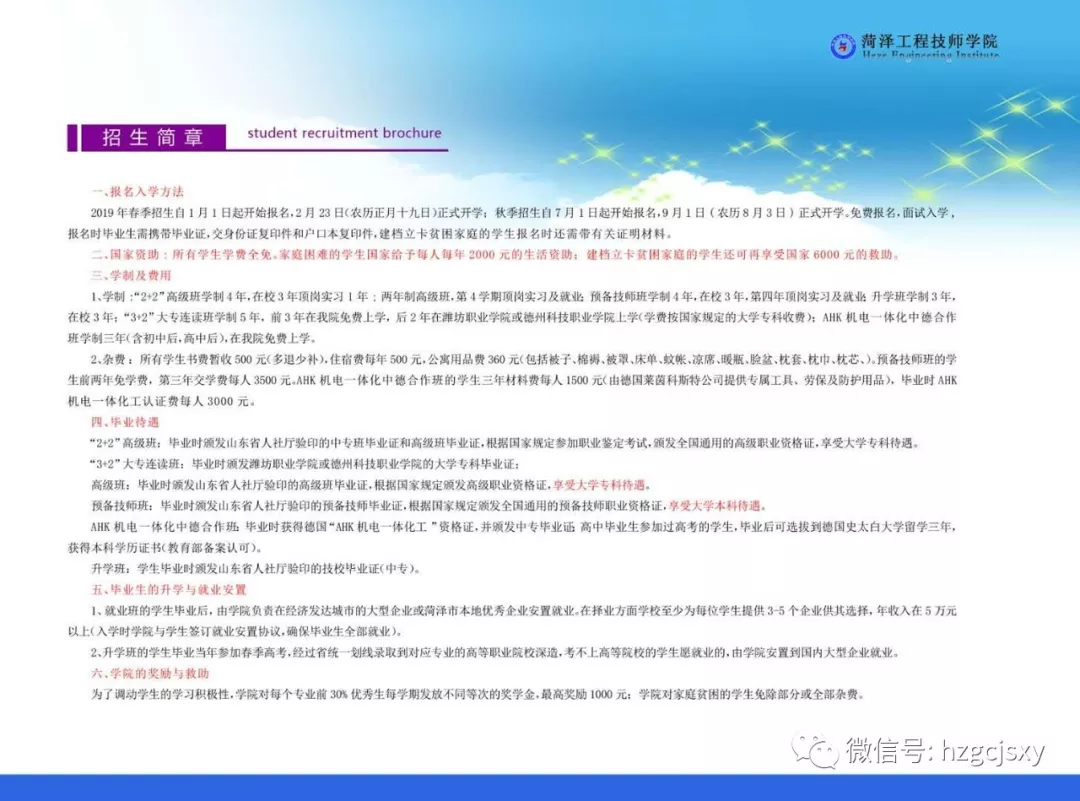
Task: Click the line beginning "2+2"高级班: 毕业时
Action: (x=505, y=443)
